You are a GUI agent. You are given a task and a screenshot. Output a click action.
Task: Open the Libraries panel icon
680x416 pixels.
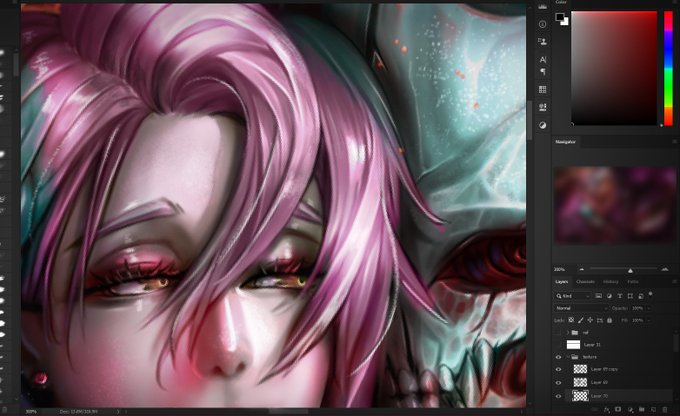(x=542, y=107)
